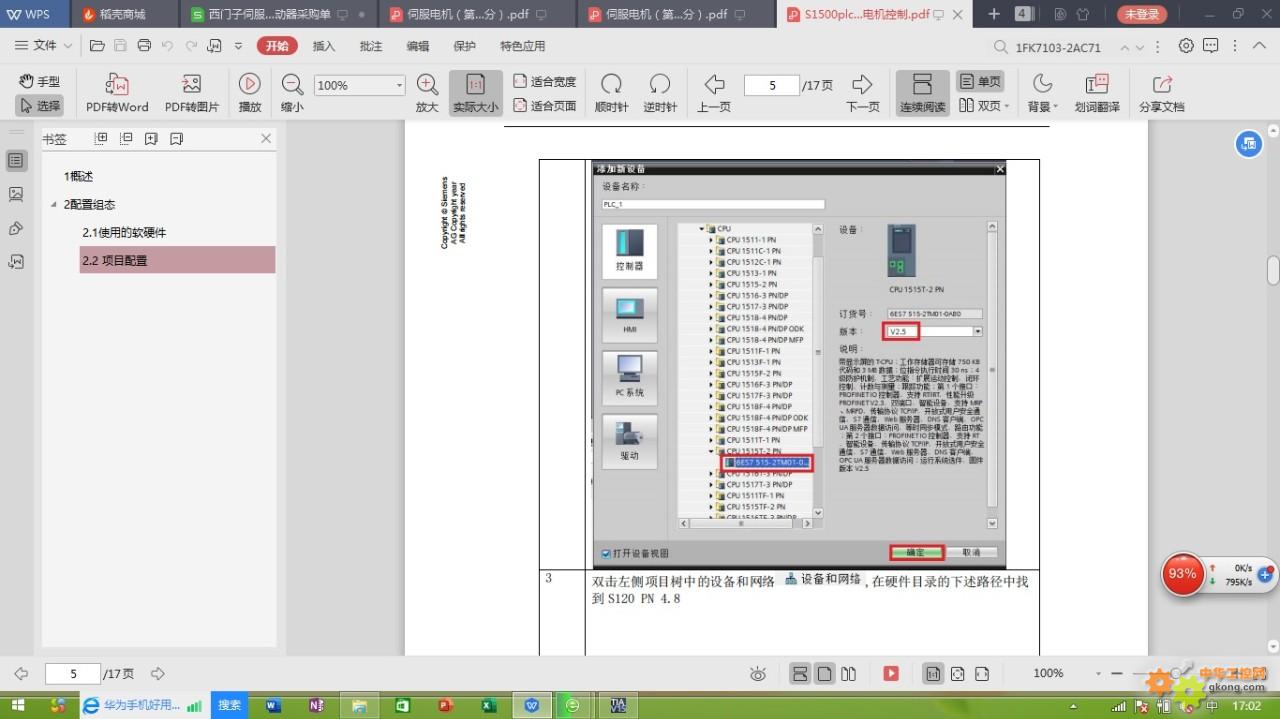Image resolution: width=1280 pixels, height=719 pixels.
Task: Rotate page counterclockwise (逆时针)
Action: click(x=660, y=93)
